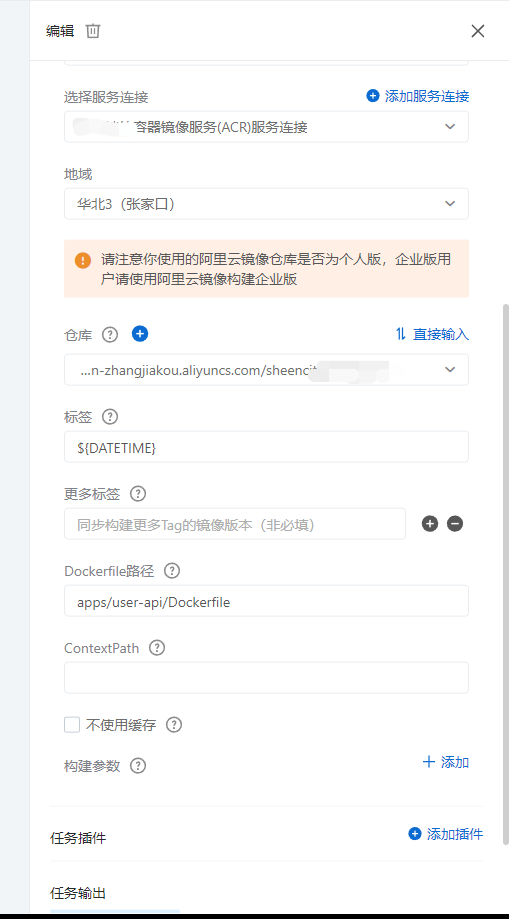Screen dimensions: 509x919
Task: Click the help icon next to Dockerfile路径
Action: coord(172,571)
